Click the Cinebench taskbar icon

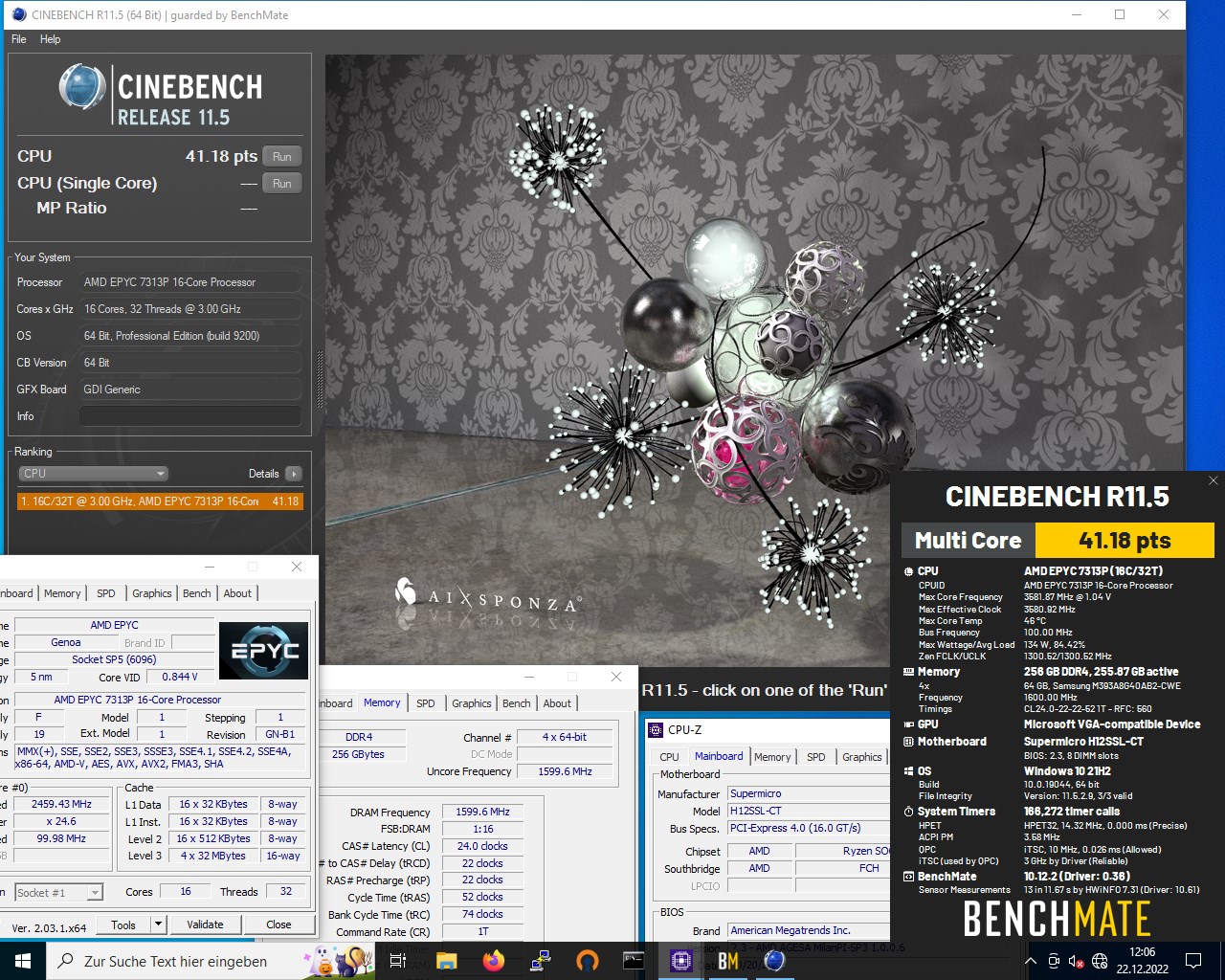(x=775, y=961)
